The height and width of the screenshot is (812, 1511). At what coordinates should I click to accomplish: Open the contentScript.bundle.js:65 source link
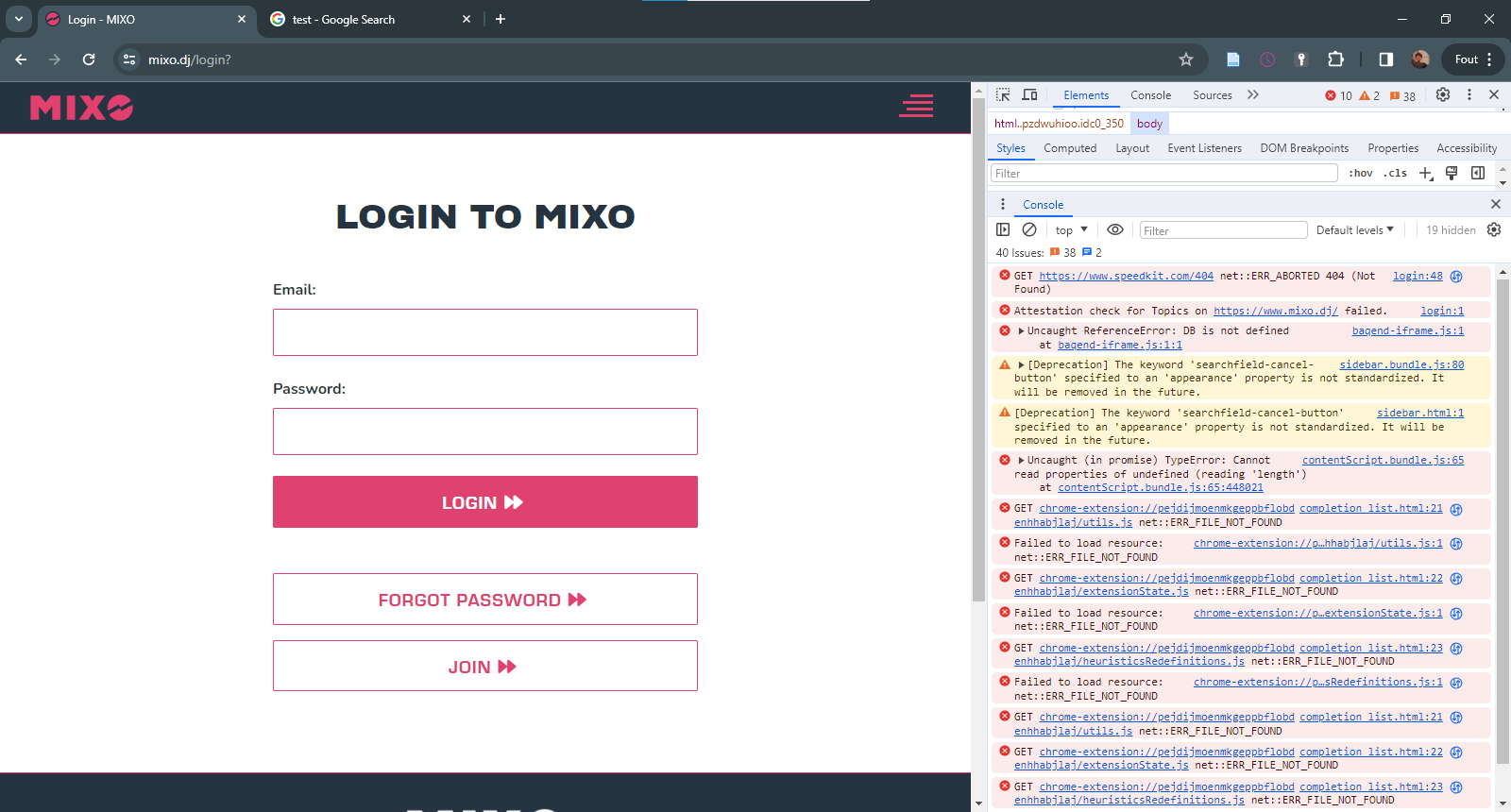click(x=1384, y=460)
